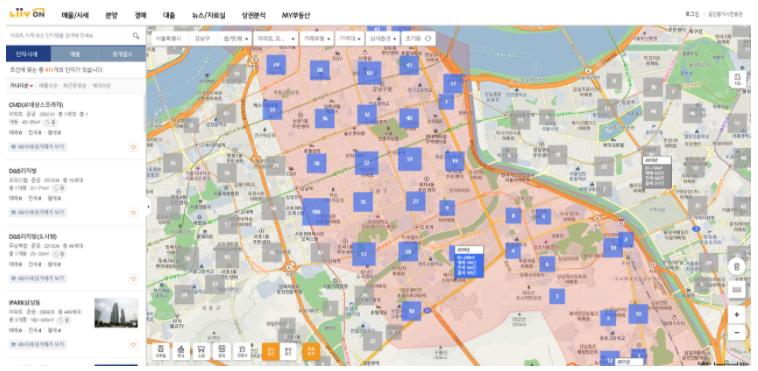Show subway layer on map

click(x=161, y=351)
